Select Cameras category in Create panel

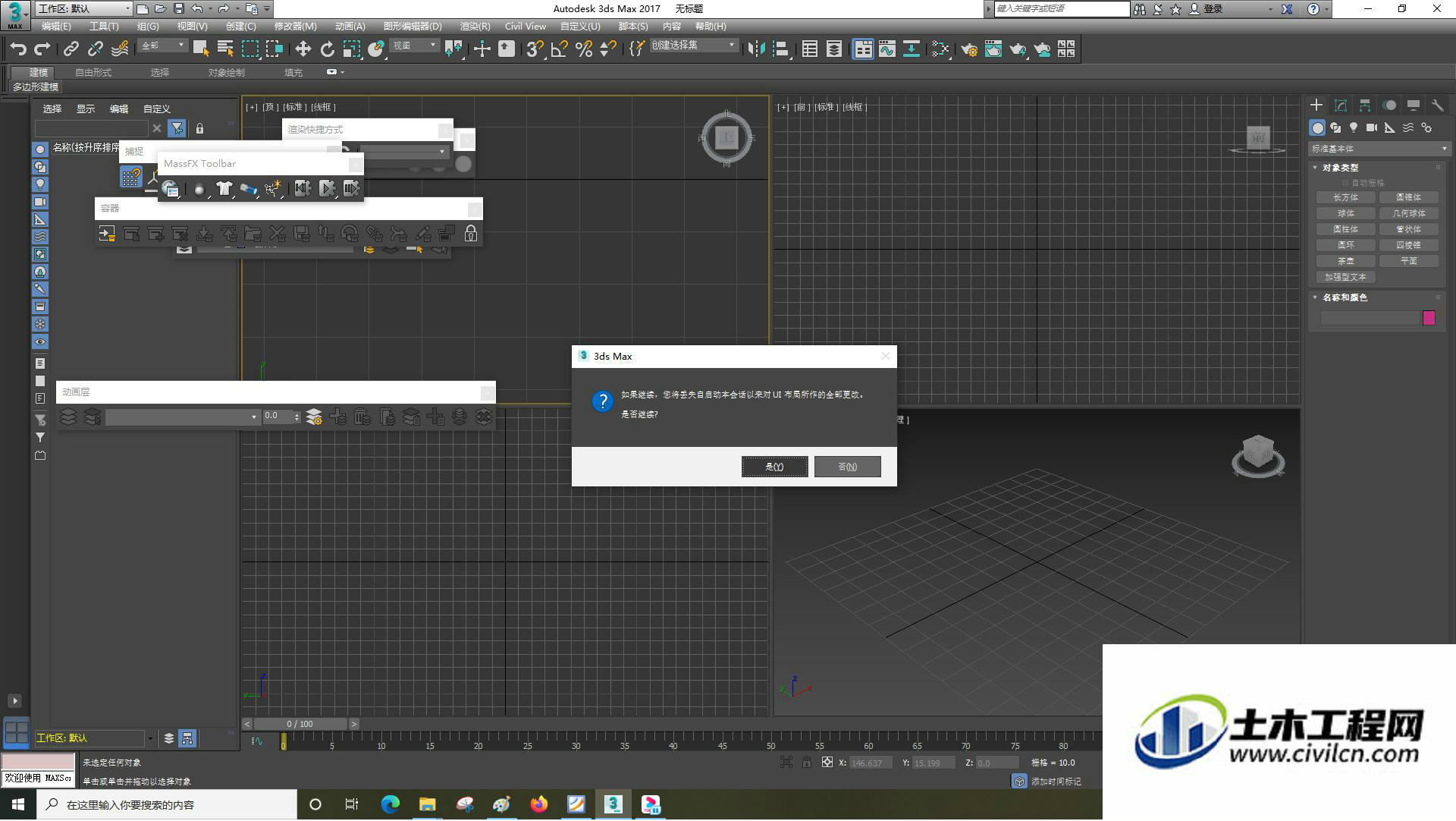tap(1372, 127)
